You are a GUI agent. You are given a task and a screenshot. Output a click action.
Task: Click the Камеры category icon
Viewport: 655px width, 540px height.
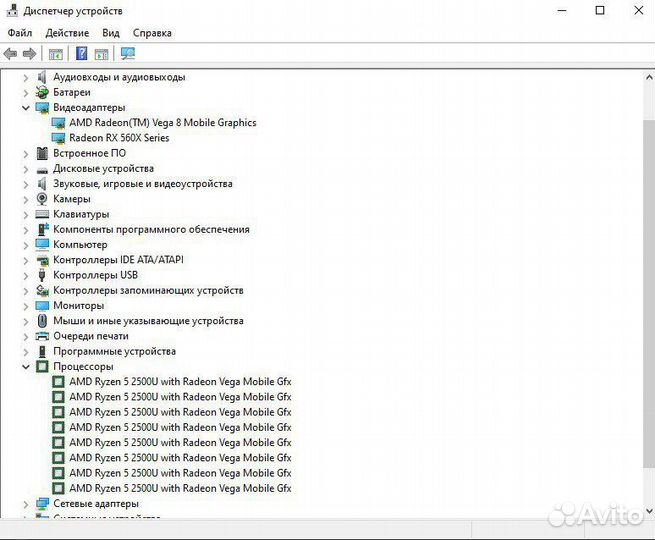(x=42, y=199)
